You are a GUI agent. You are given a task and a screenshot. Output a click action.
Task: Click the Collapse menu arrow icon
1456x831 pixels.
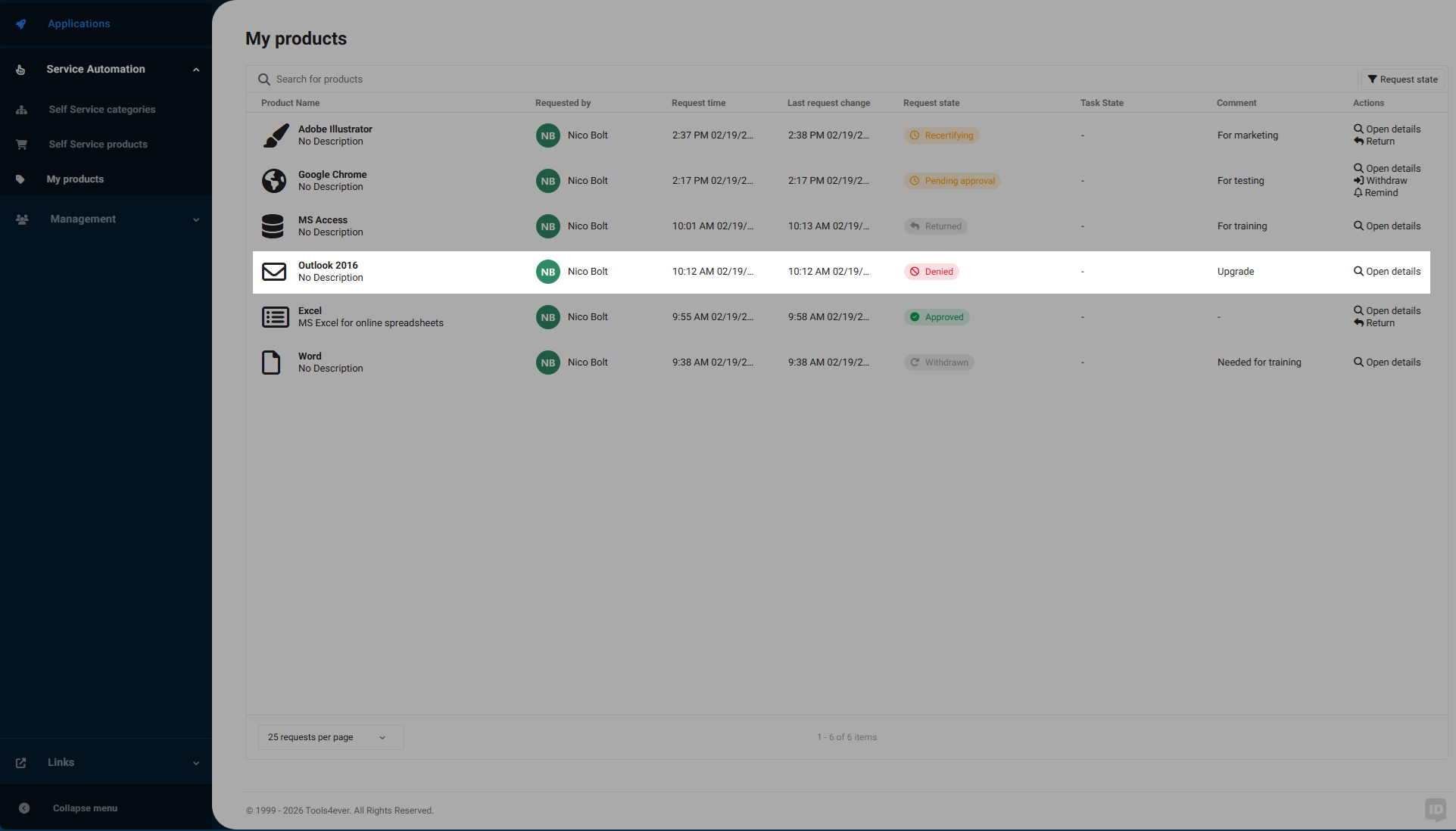24,808
